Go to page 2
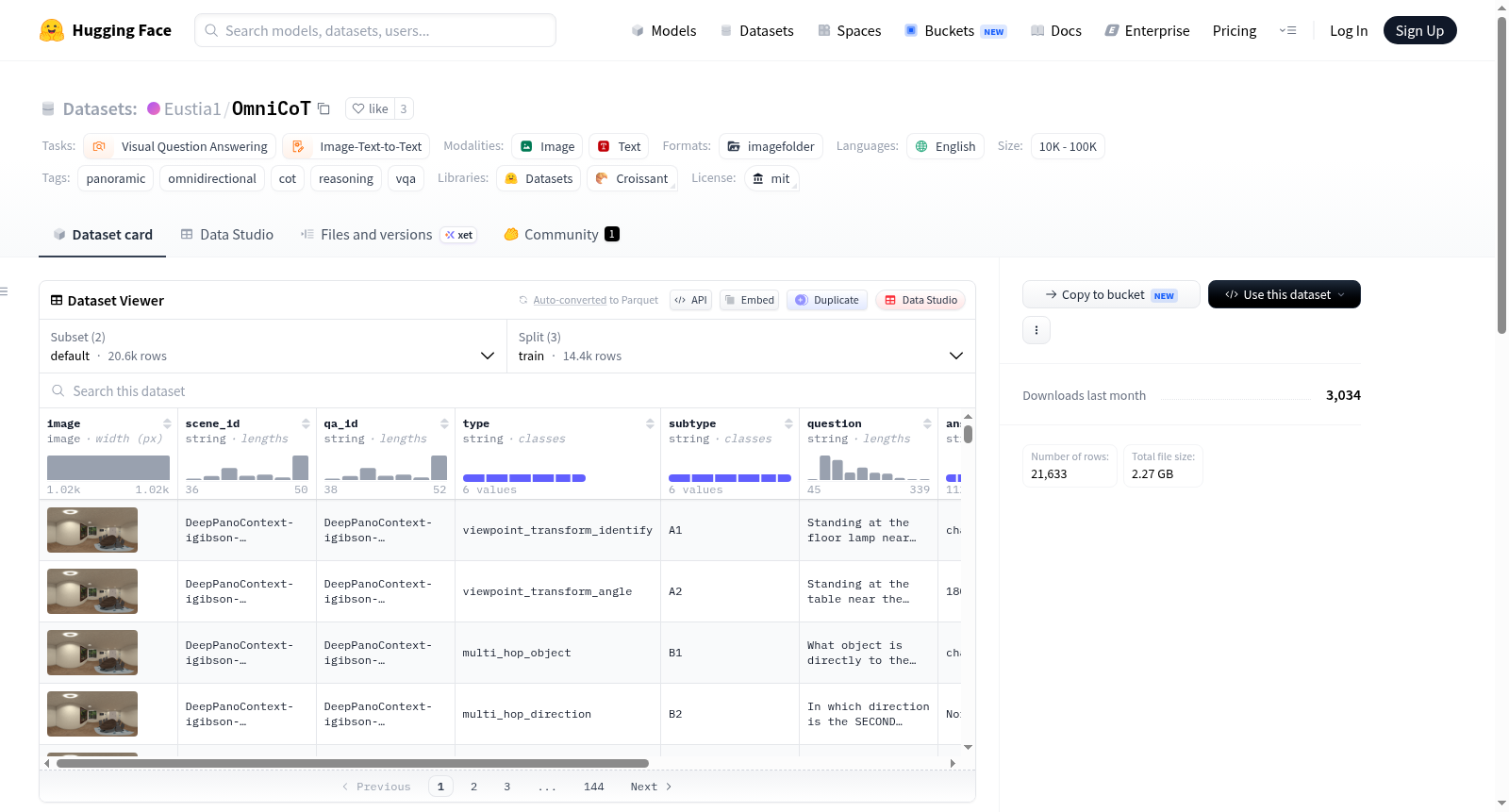This screenshot has height=812, width=1509. (473, 787)
